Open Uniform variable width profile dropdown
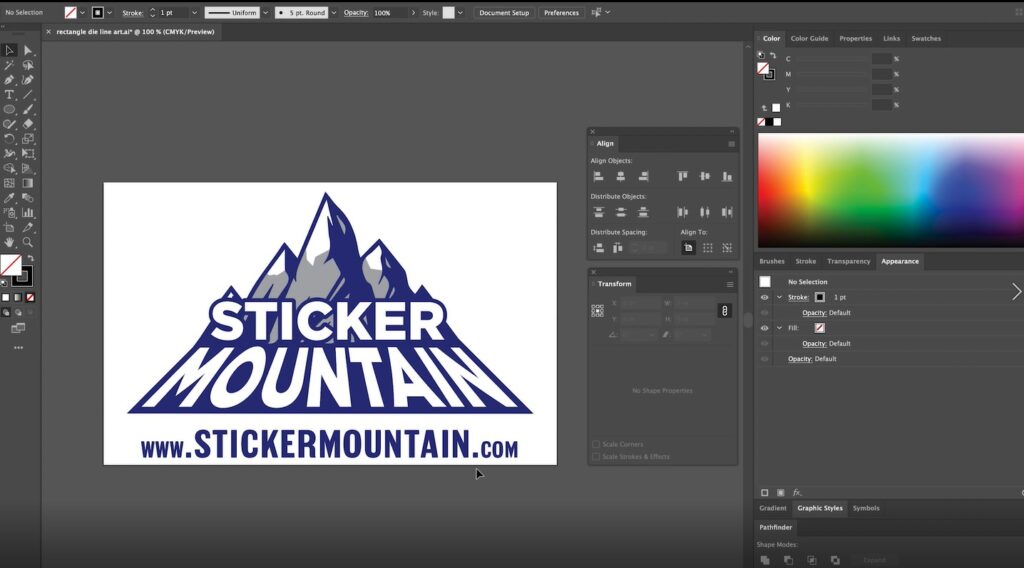This screenshot has height=568, width=1024. [x=265, y=12]
